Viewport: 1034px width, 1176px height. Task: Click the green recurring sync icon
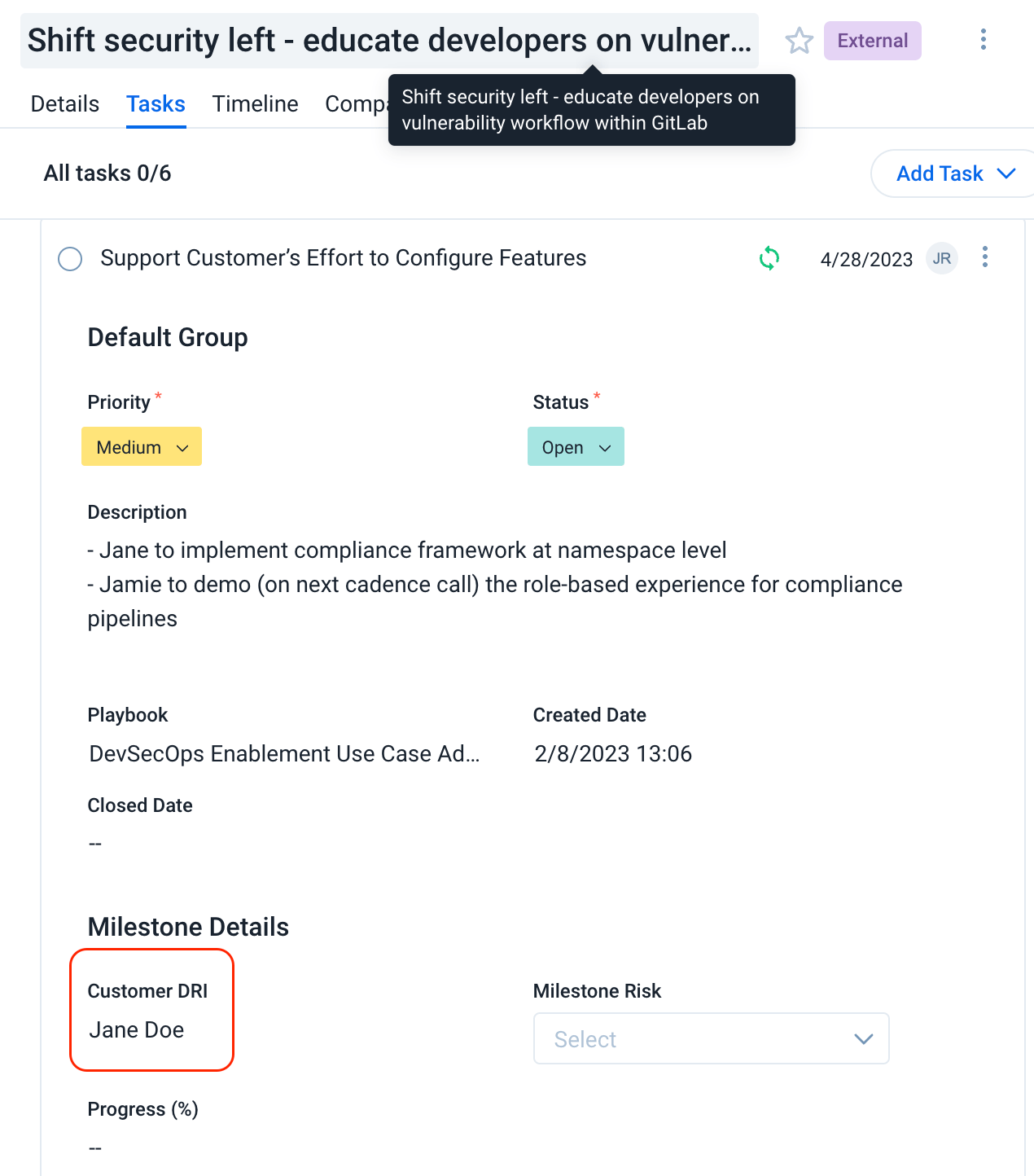click(x=769, y=259)
